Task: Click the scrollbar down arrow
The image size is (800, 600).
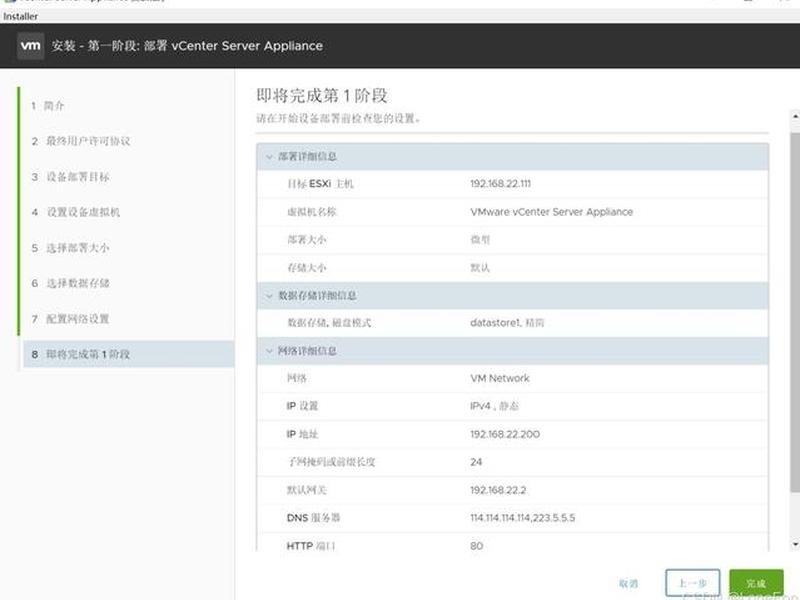Action: pos(795,545)
